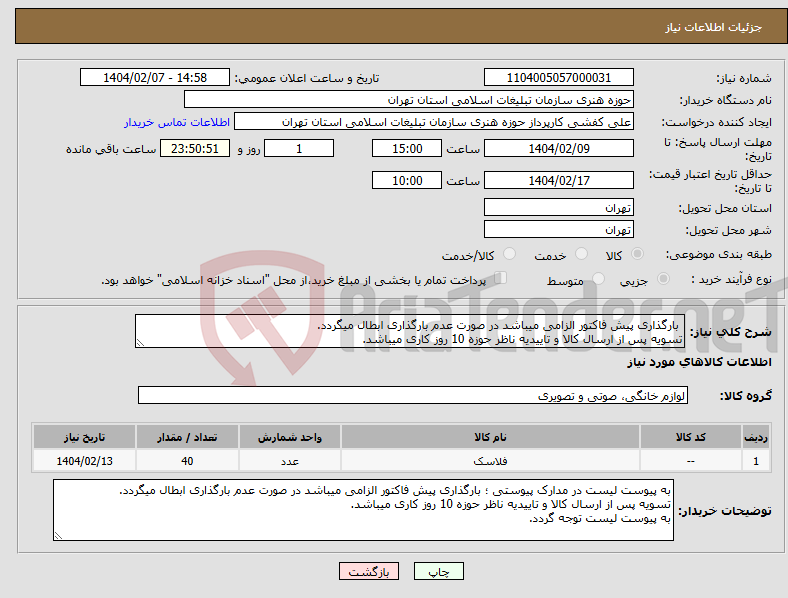
Task: Open the اطلاعات تماس خریدار link
Action: [x=177, y=122]
